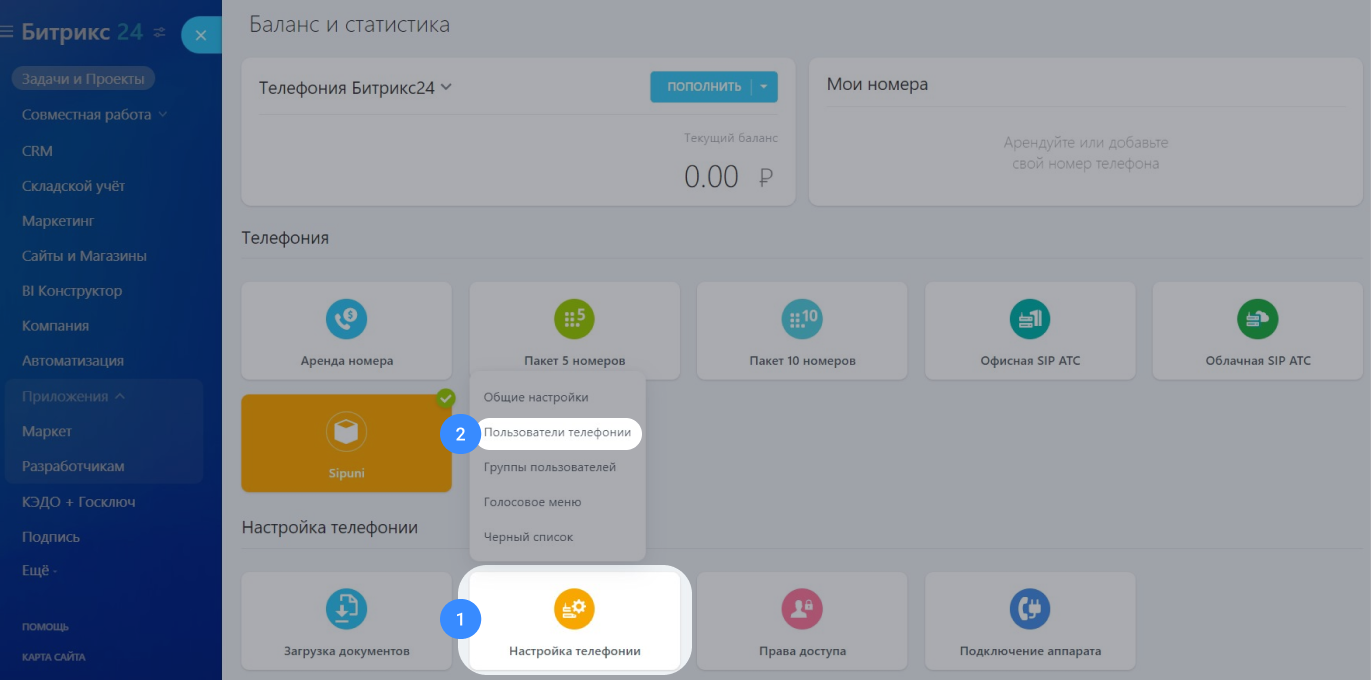Open the Телефония Битрикс24 dropdown
Image resolution: width=1371 pixels, height=680 pixels.
click(x=355, y=87)
